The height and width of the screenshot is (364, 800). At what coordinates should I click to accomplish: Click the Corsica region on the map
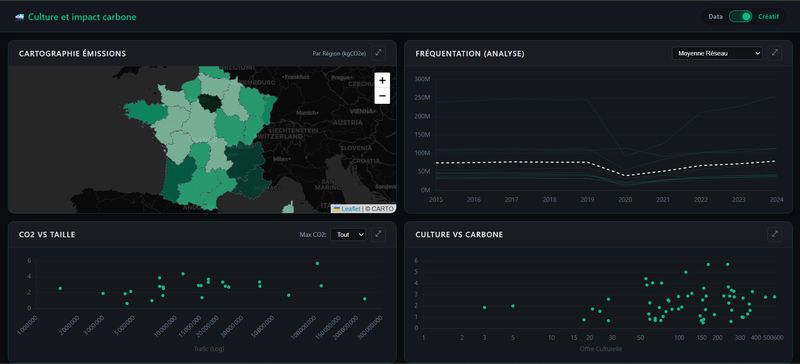click(x=289, y=207)
